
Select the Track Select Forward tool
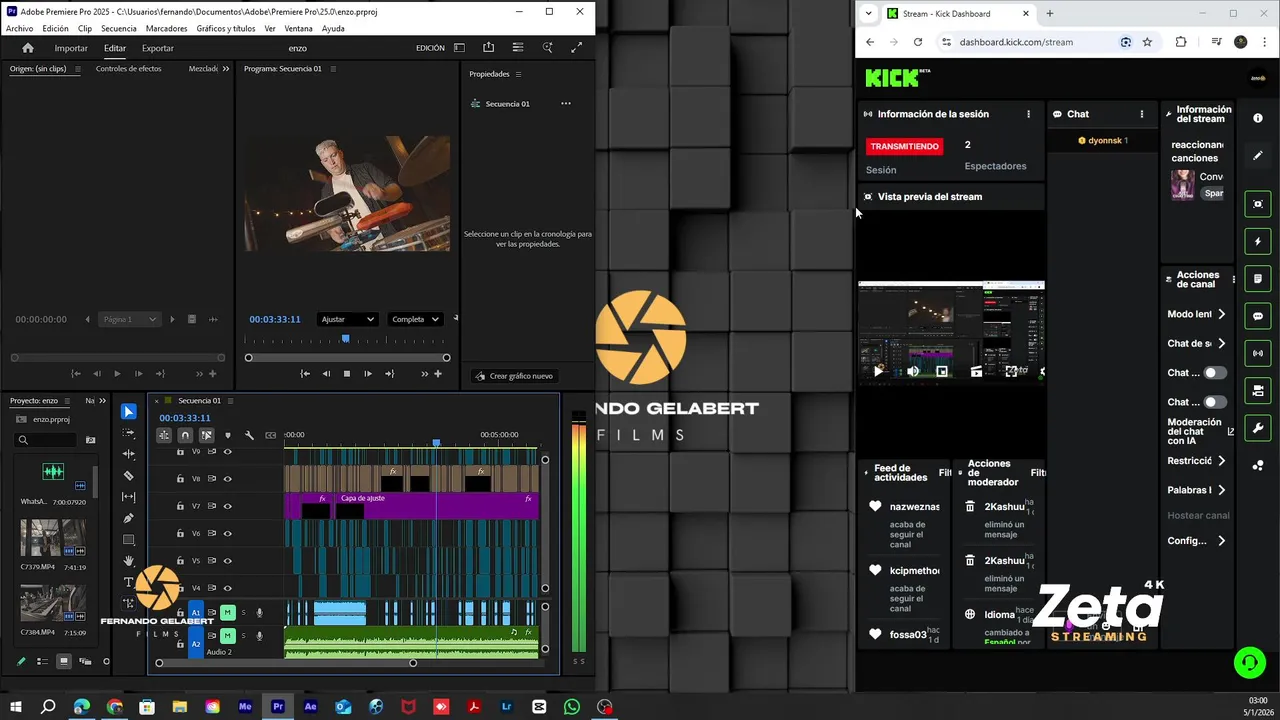click(128, 433)
